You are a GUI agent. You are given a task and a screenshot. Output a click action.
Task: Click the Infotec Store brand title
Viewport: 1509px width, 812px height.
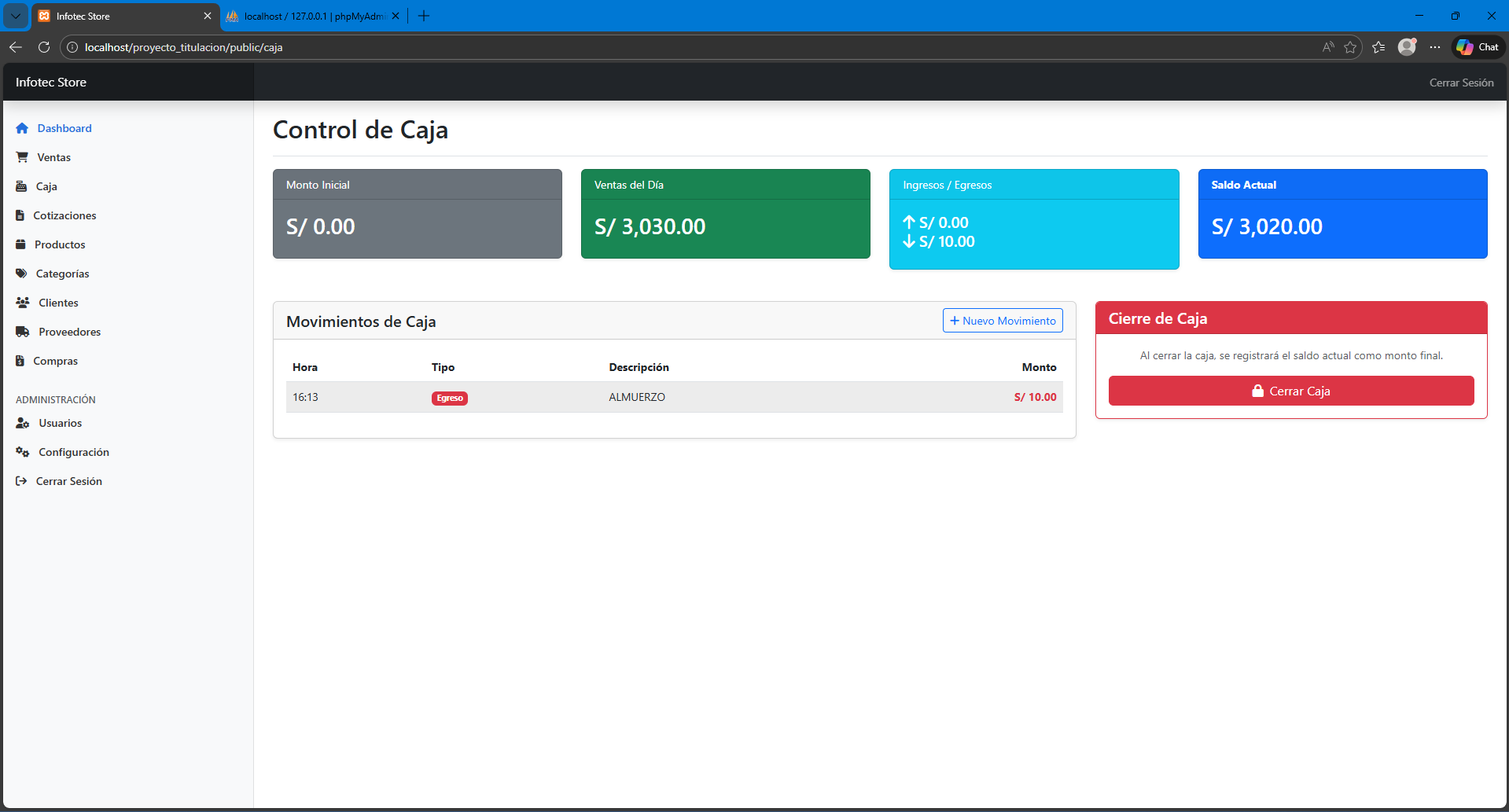click(51, 83)
